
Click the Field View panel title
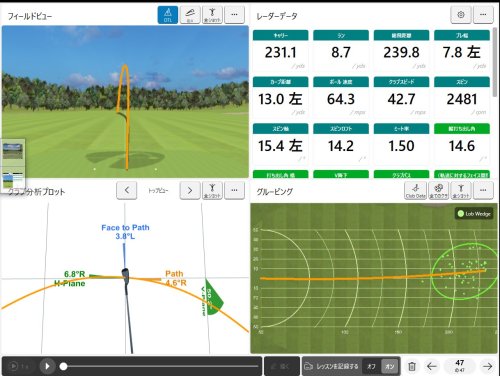point(30,16)
